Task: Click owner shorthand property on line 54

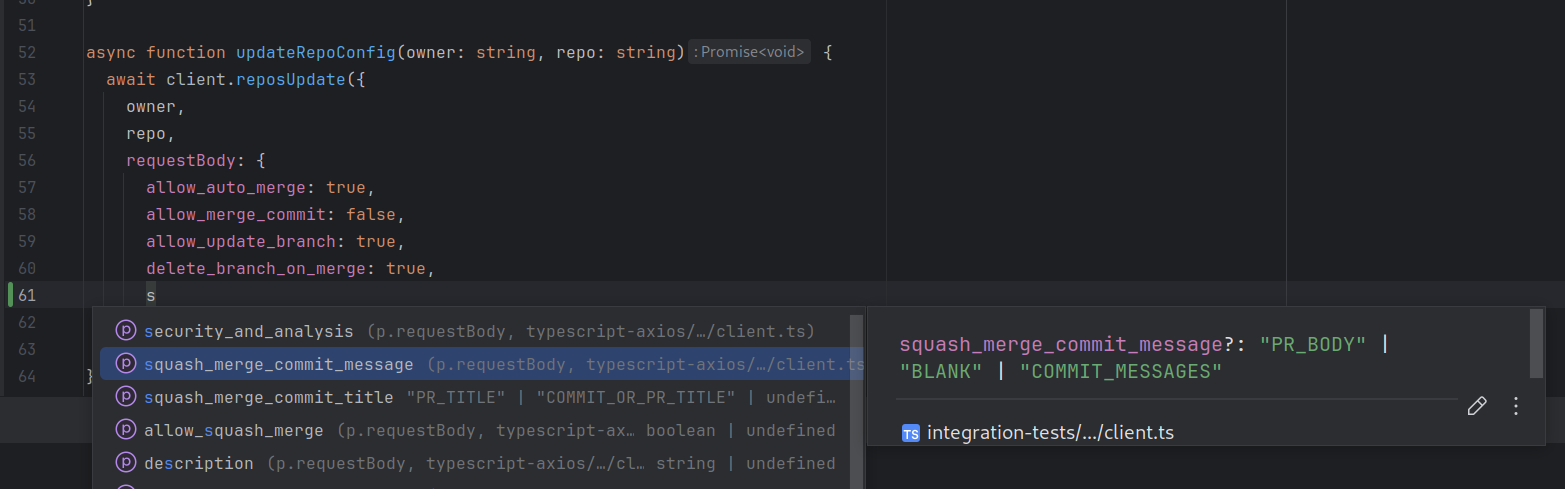Action: (151, 106)
